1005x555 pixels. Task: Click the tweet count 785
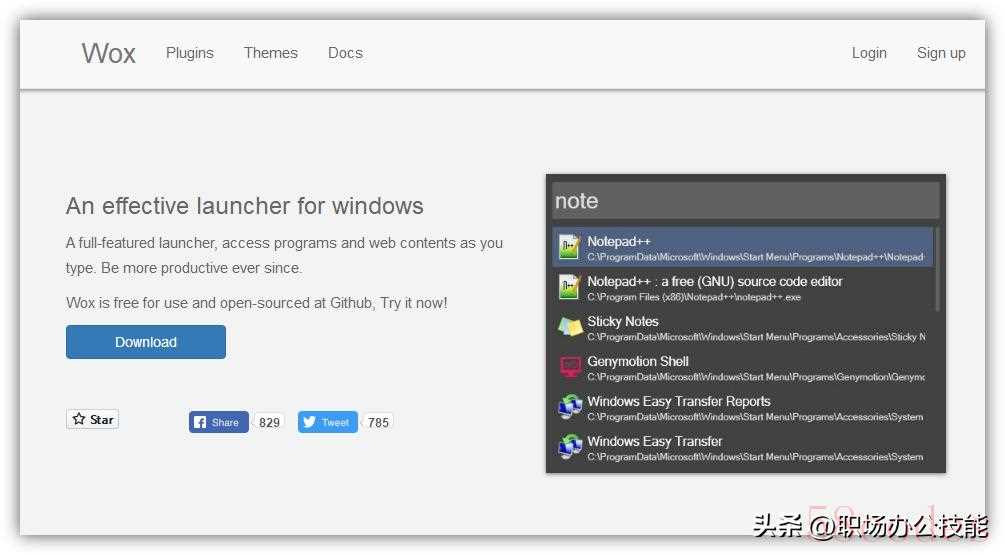[378, 422]
